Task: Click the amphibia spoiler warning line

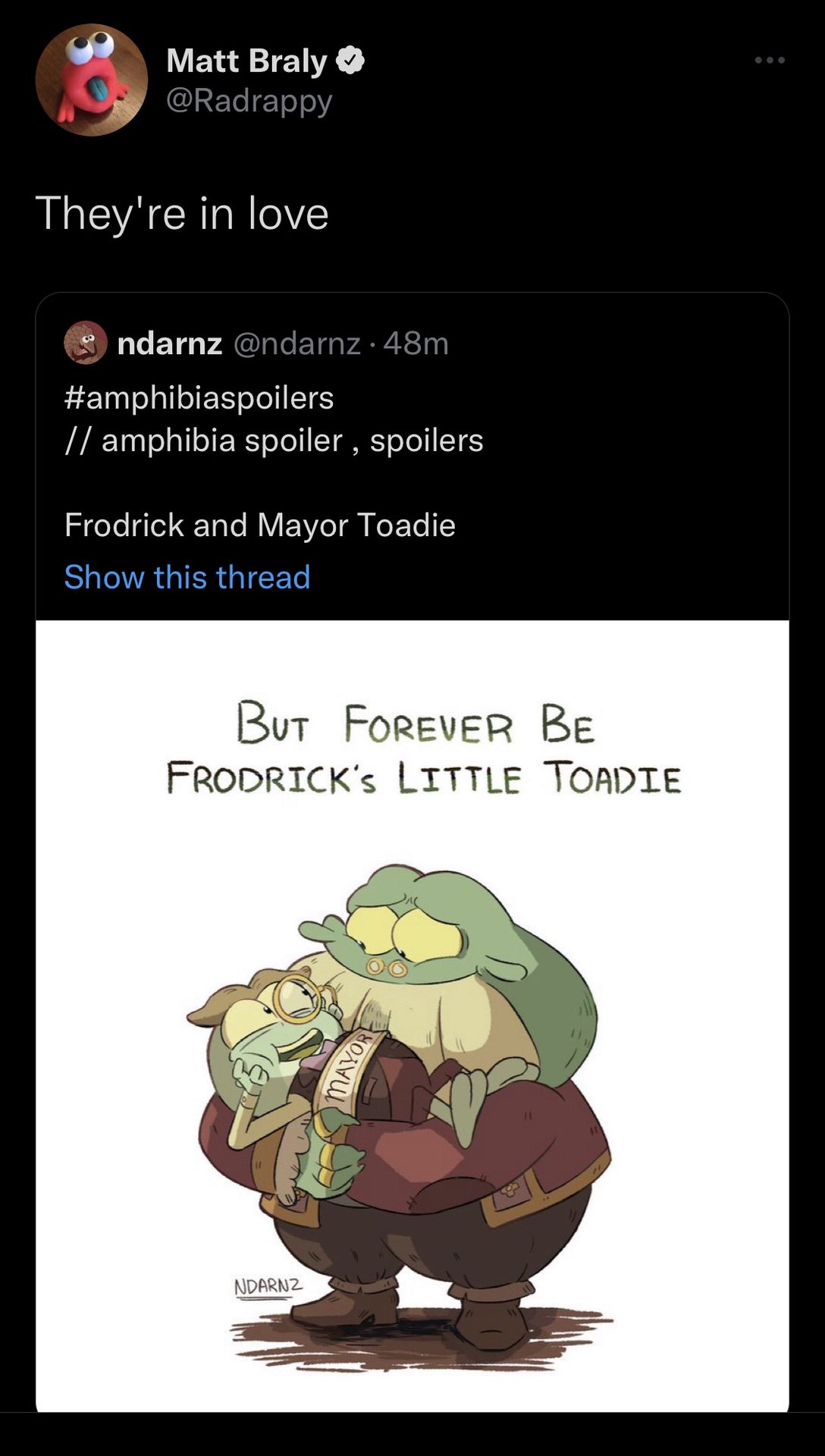Action: point(274,441)
